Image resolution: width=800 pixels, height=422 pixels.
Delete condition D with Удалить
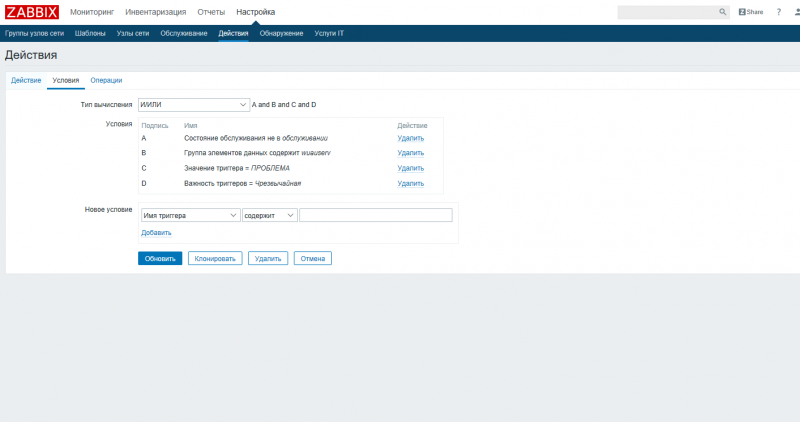pos(411,183)
